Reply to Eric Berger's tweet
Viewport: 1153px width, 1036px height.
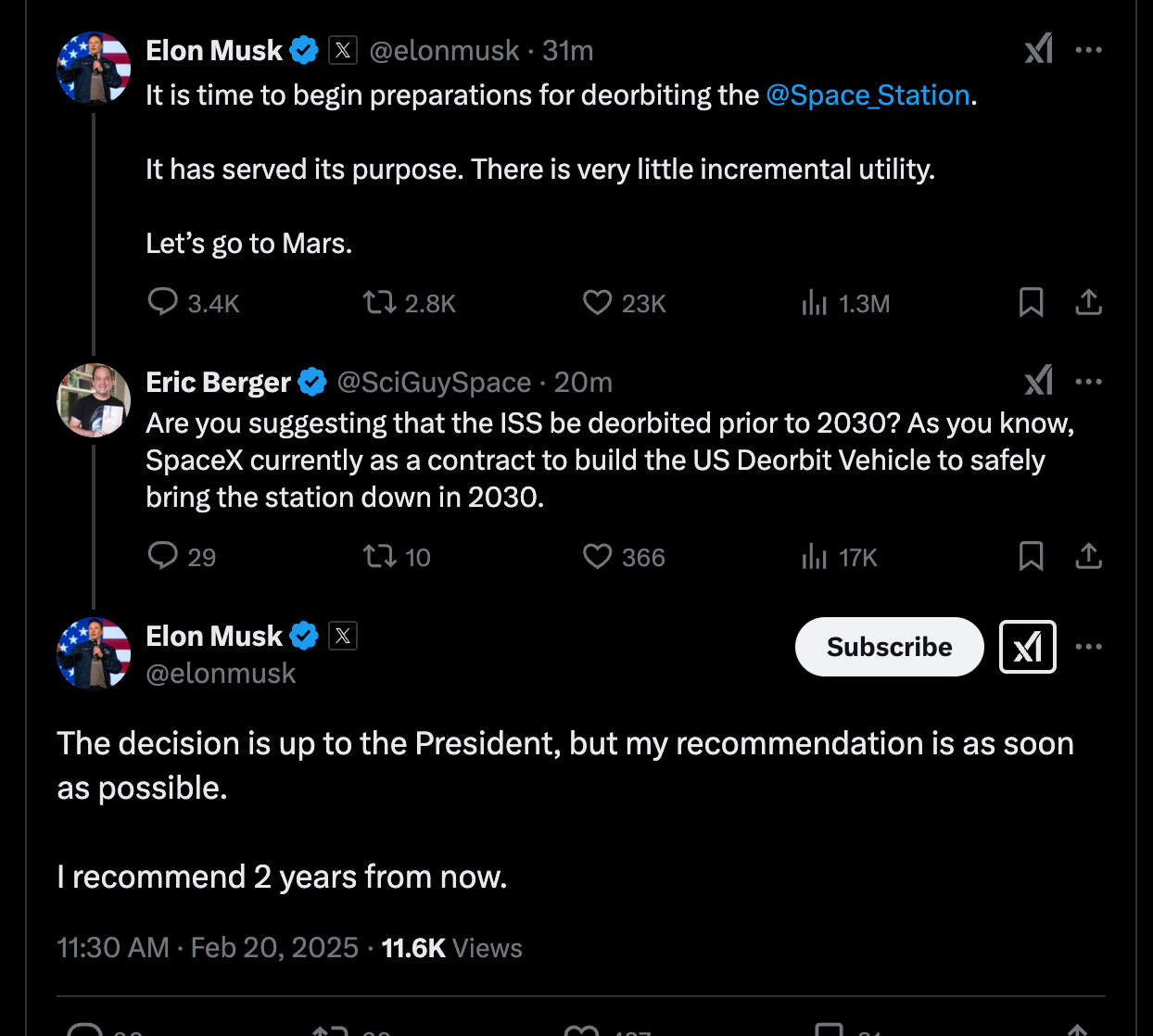[163, 556]
